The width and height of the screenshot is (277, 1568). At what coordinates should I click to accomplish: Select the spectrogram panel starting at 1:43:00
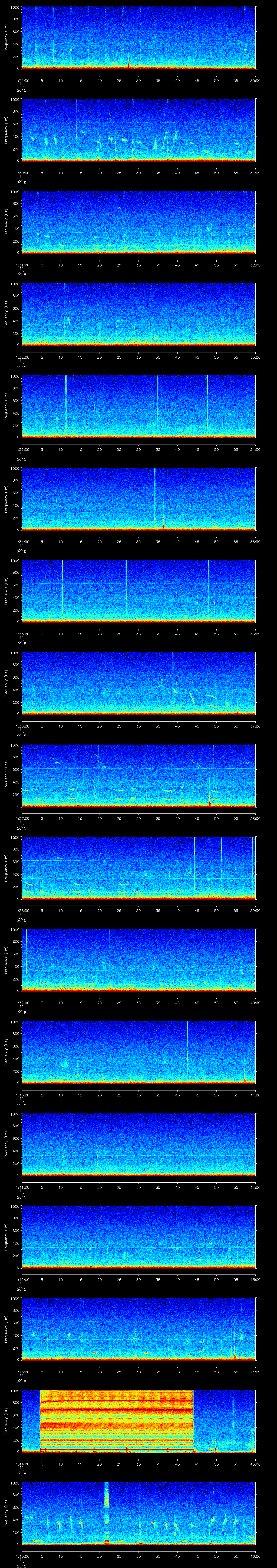click(139, 1328)
